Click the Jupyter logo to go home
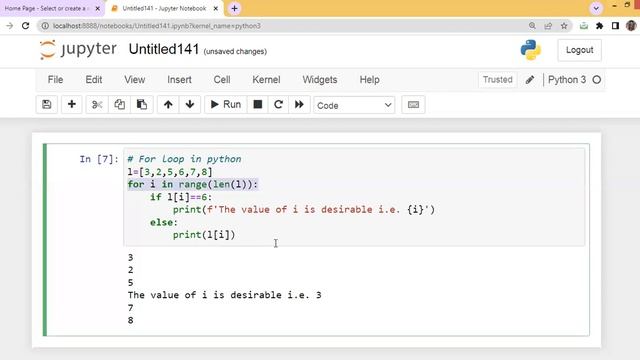640x360 pixels. click(x=78, y=50)
